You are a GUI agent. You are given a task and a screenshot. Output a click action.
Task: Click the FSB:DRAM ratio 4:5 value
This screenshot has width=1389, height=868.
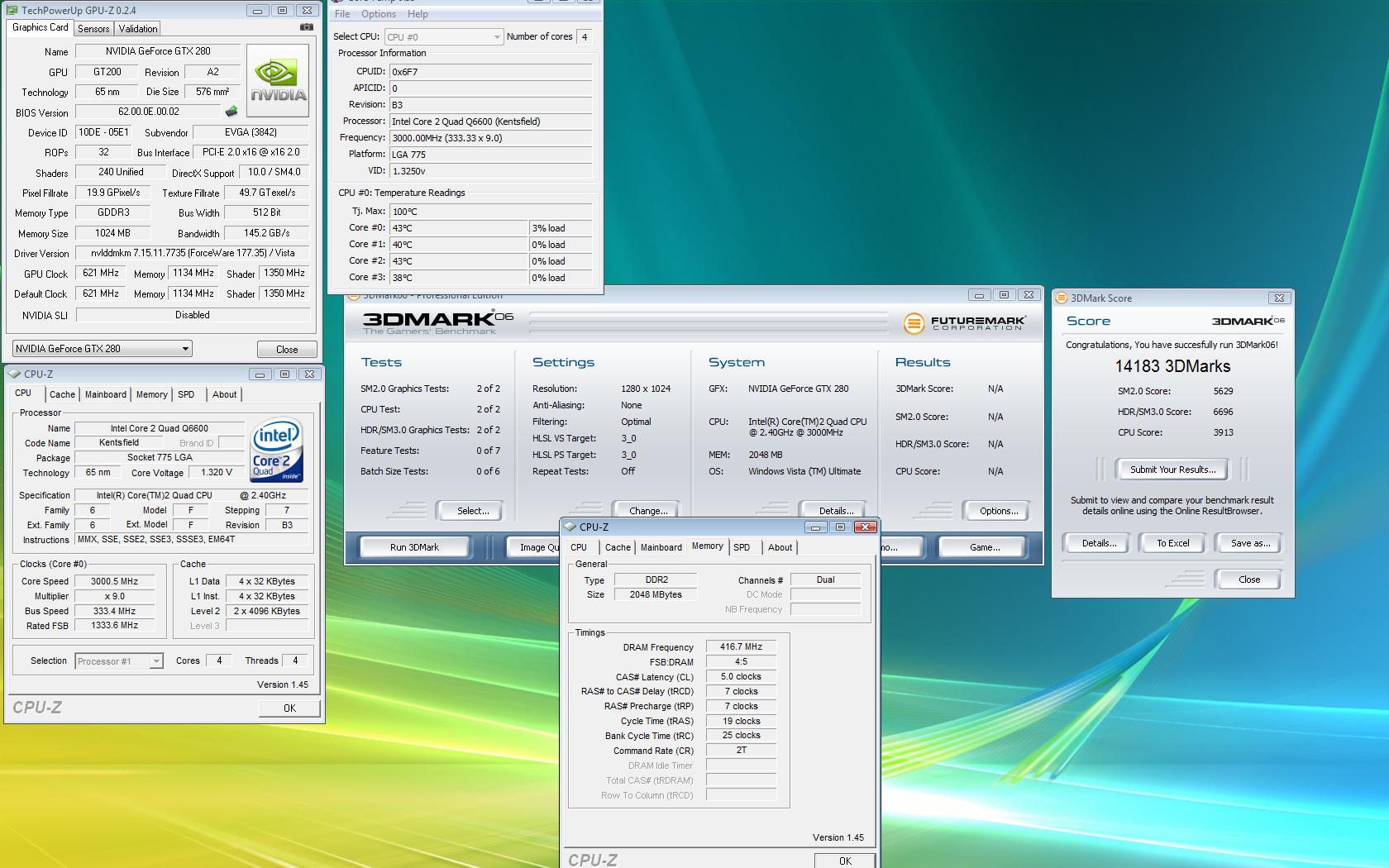[741, 662]
